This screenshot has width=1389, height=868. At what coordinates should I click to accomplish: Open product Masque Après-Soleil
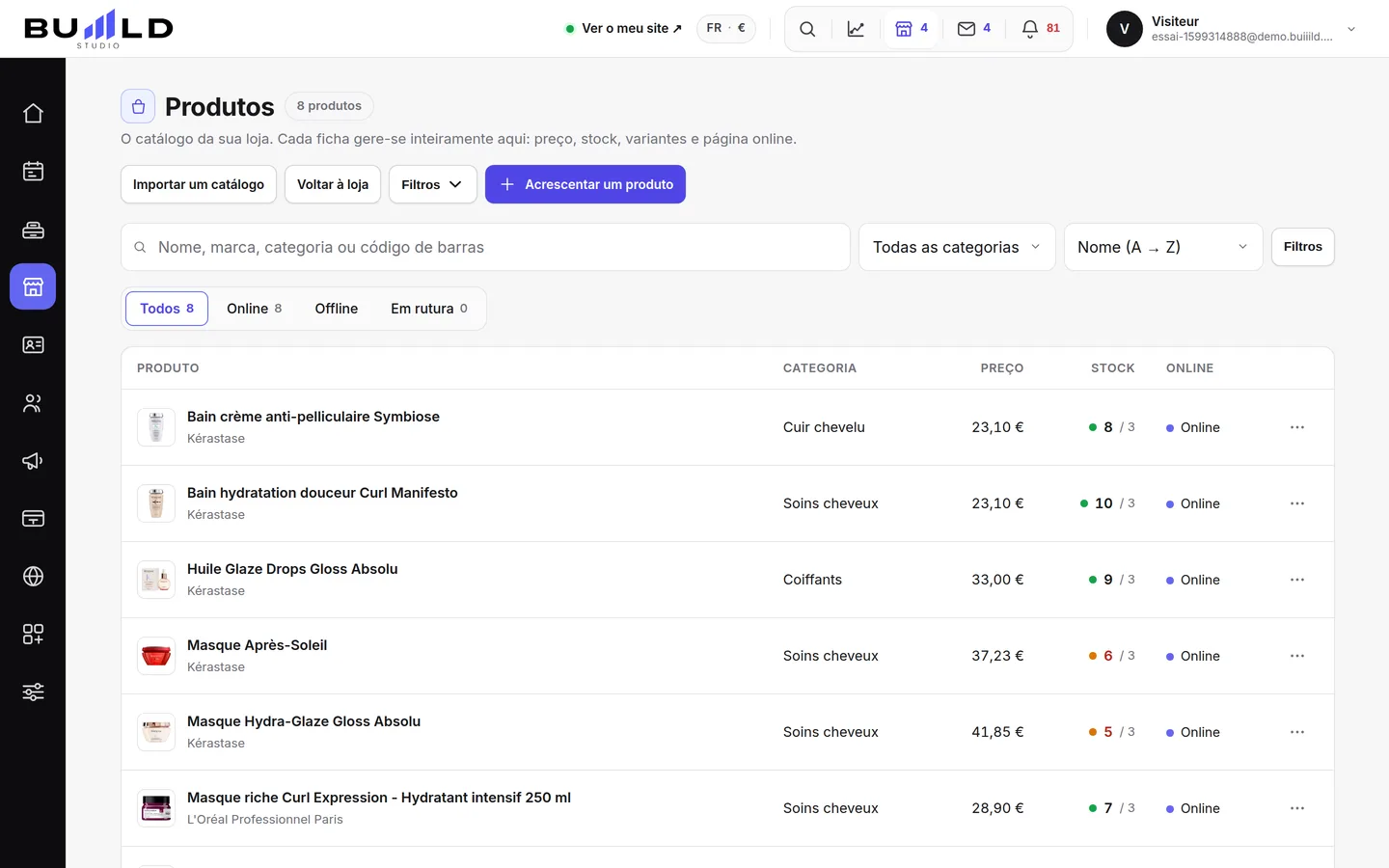pos(258,645)
